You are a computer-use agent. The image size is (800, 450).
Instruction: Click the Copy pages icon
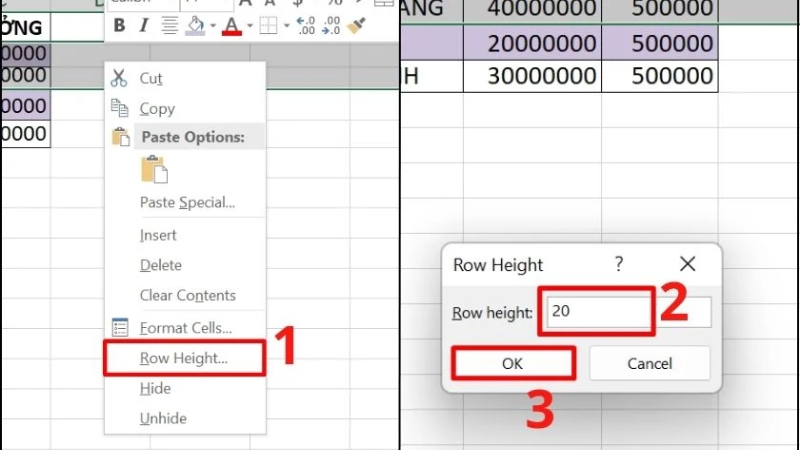point(119,108)
